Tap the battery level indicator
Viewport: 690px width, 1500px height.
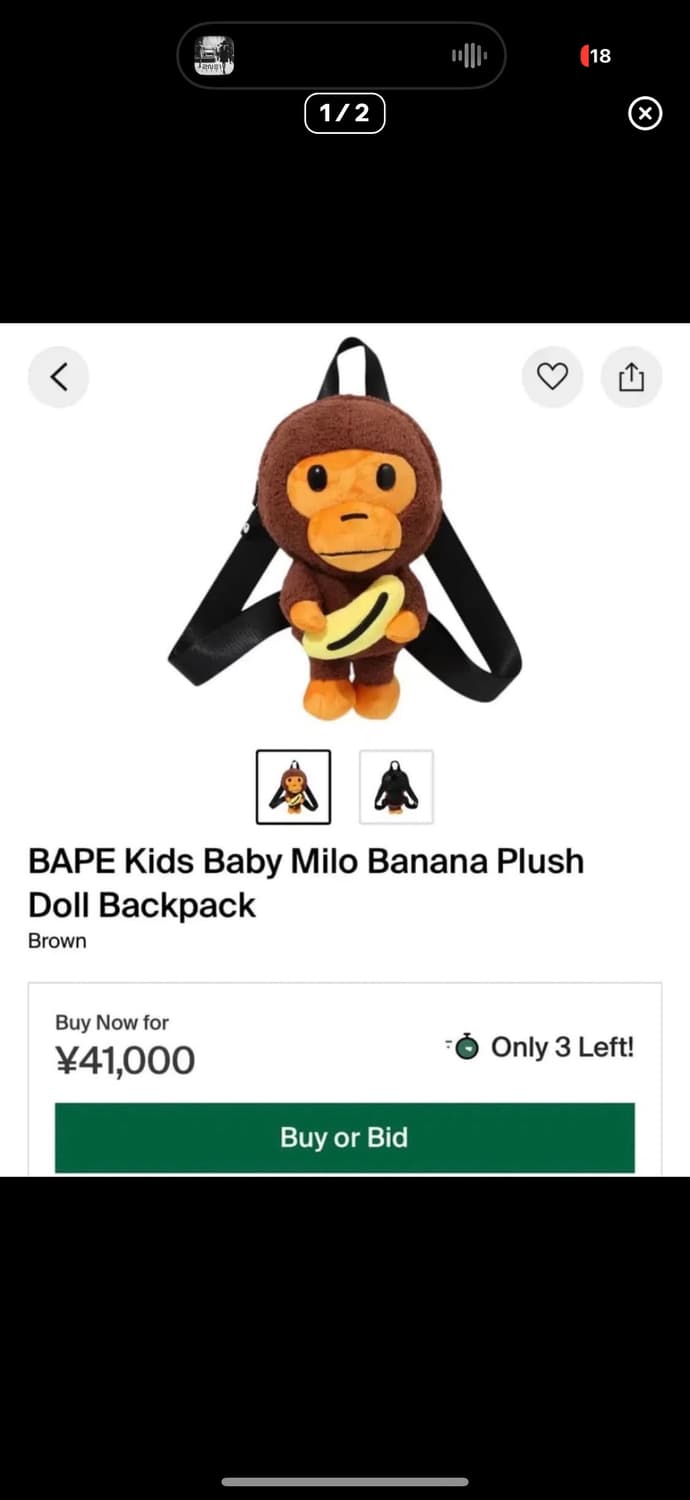click(x=596, y=56)
